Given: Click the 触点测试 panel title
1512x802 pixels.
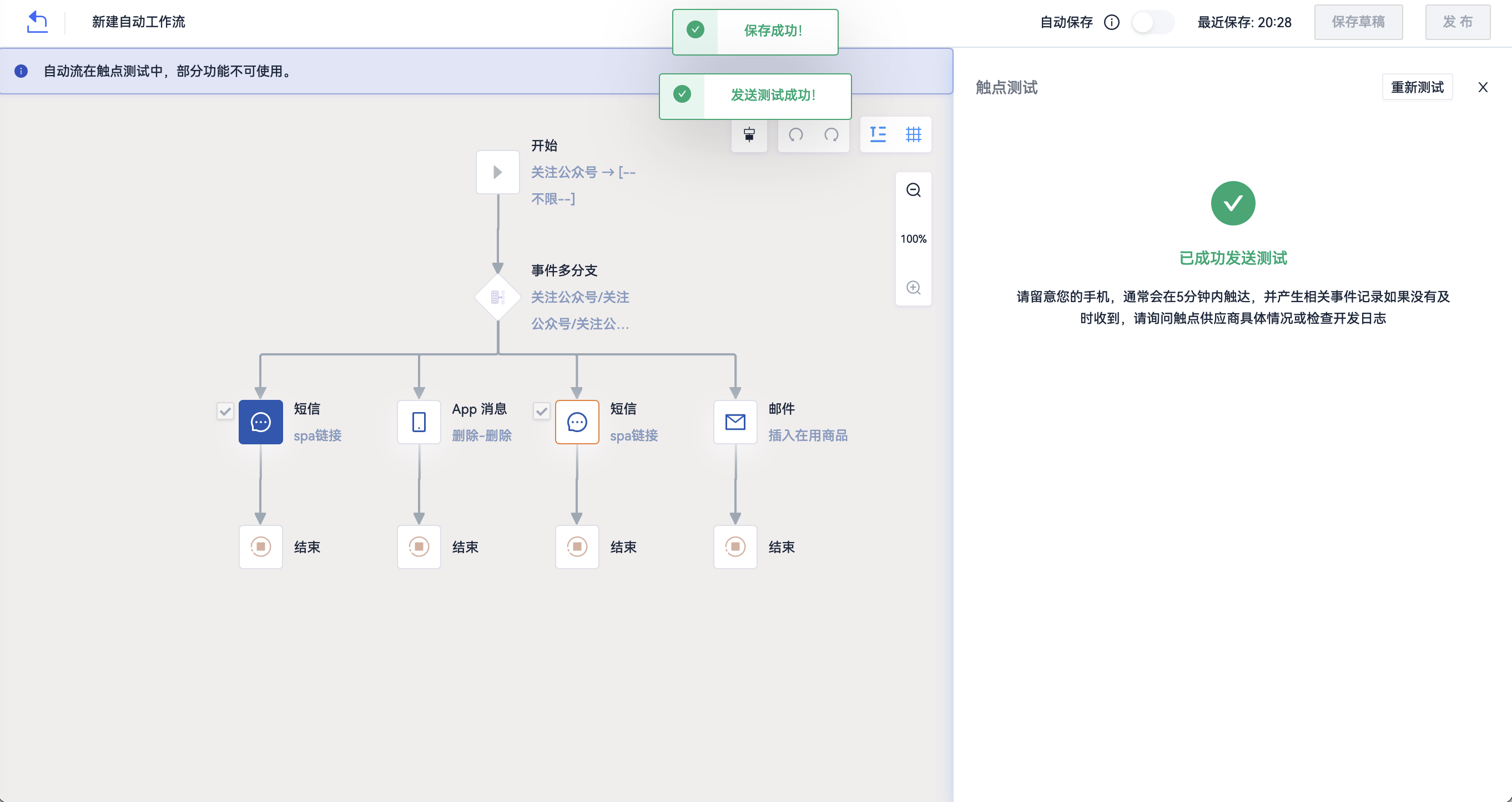Looking at the screenshot, I should point(1007,88).
